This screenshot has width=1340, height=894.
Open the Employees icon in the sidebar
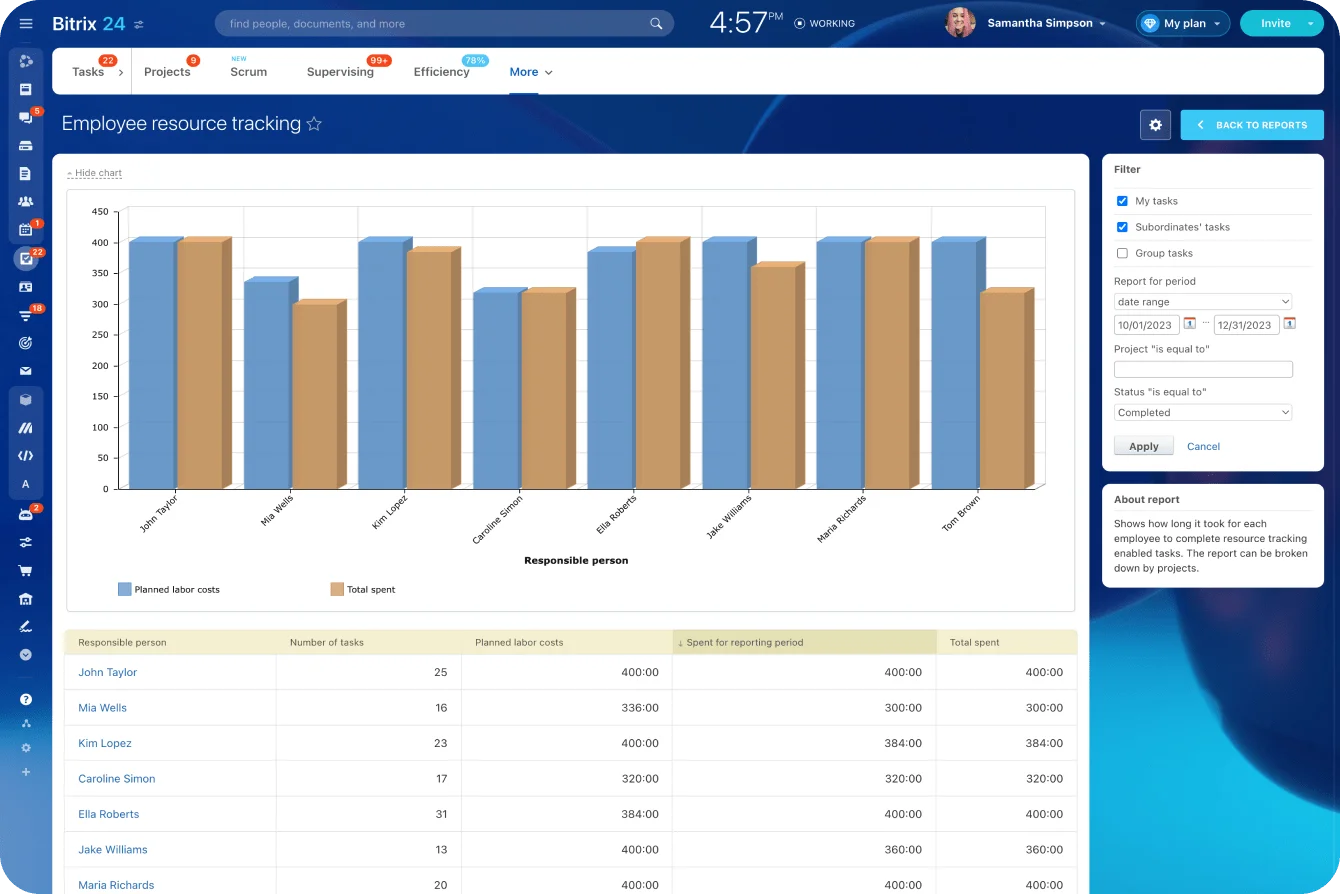26,201
